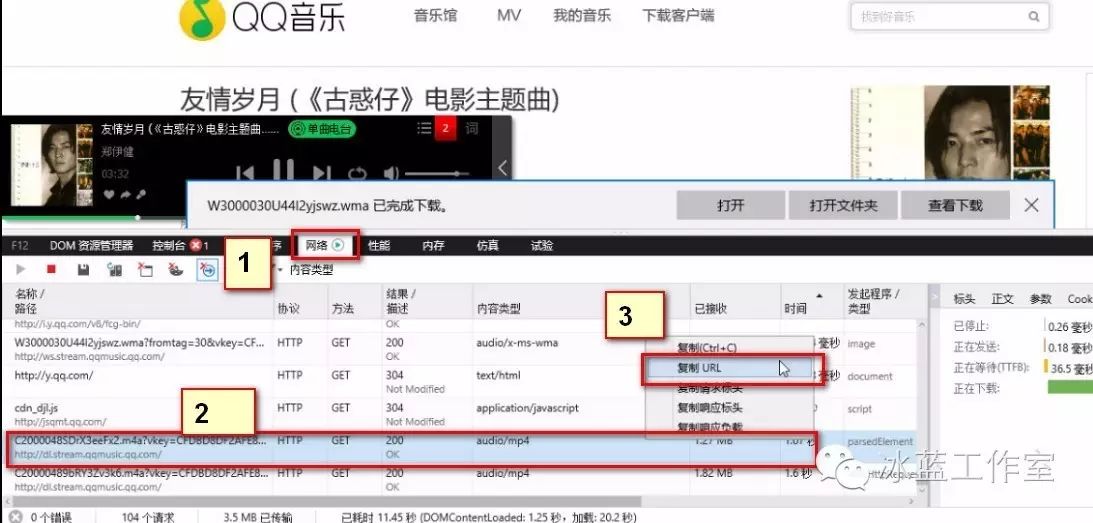Switch to 内存 tab

point(433,245)
